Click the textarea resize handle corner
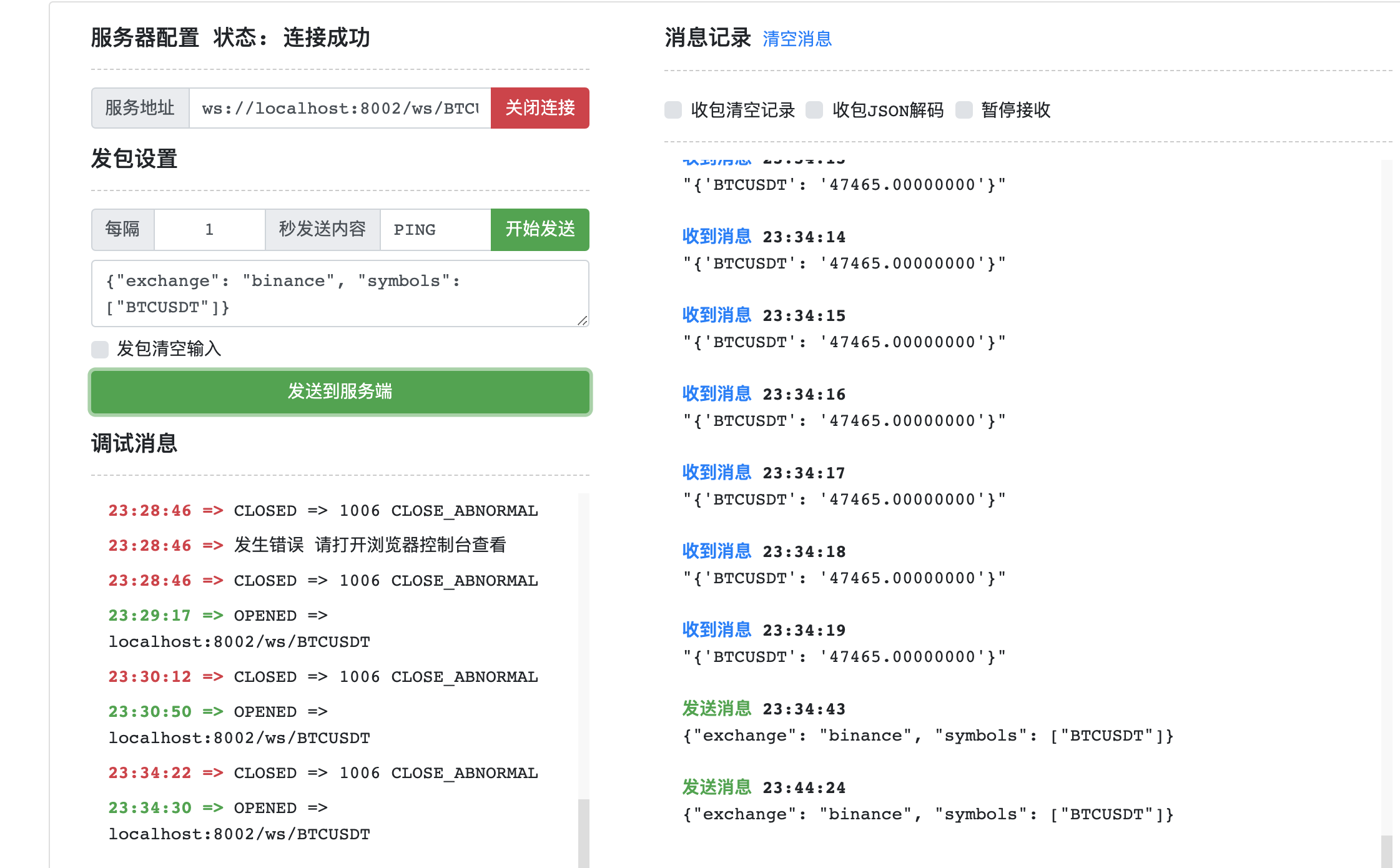Viewport: 1400px width, 868px height. click(x=582, y=320)
